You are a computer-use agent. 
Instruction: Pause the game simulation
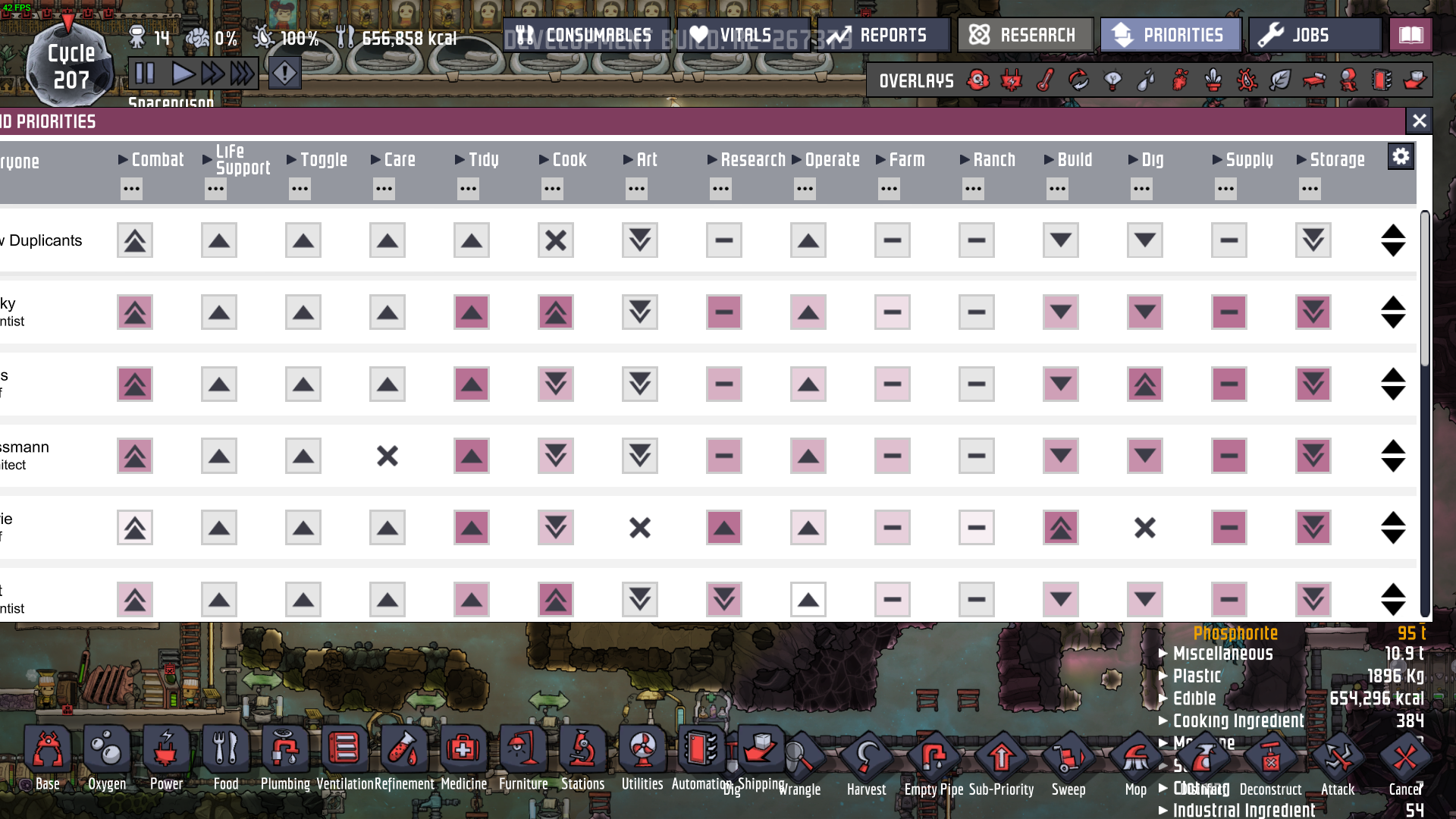tap(145, 74)
